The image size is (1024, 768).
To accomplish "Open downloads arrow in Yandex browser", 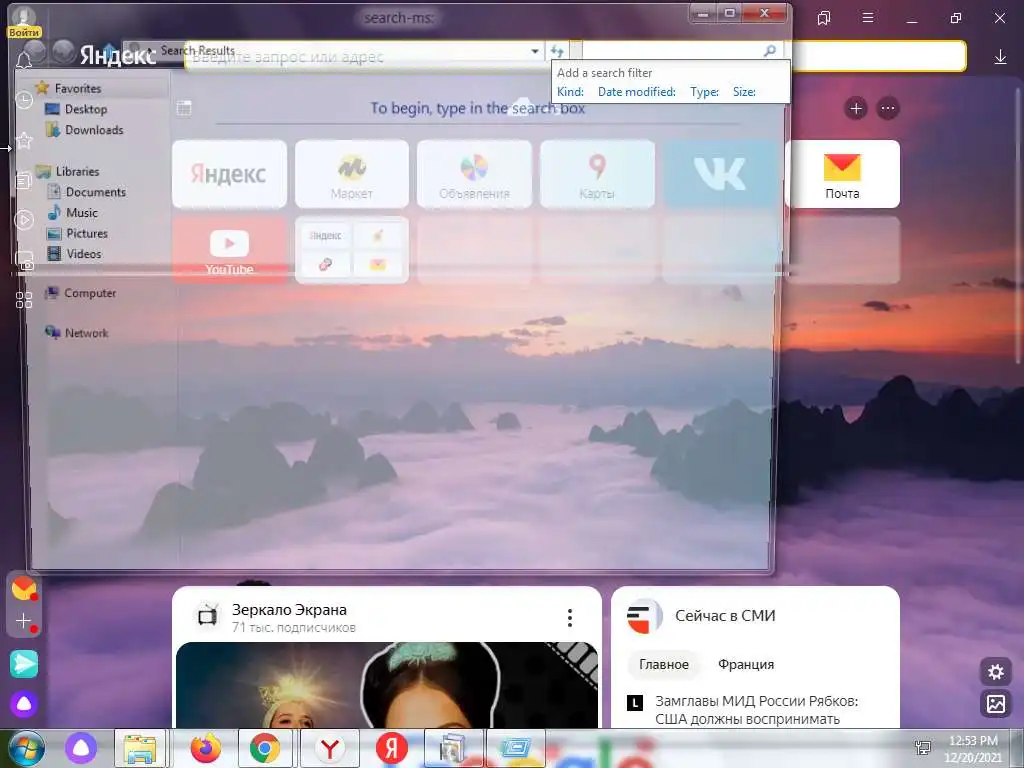I will (1000, 57).
